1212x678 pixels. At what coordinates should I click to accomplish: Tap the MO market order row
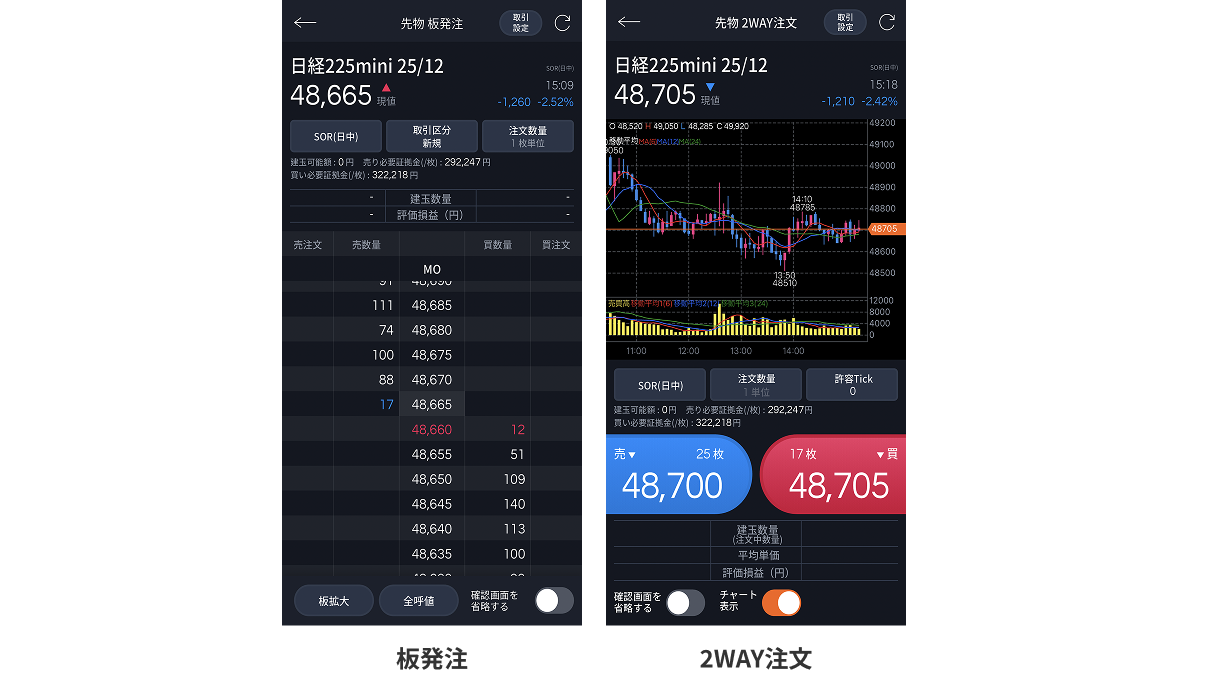pyautogui.click(x=431, y=269)
